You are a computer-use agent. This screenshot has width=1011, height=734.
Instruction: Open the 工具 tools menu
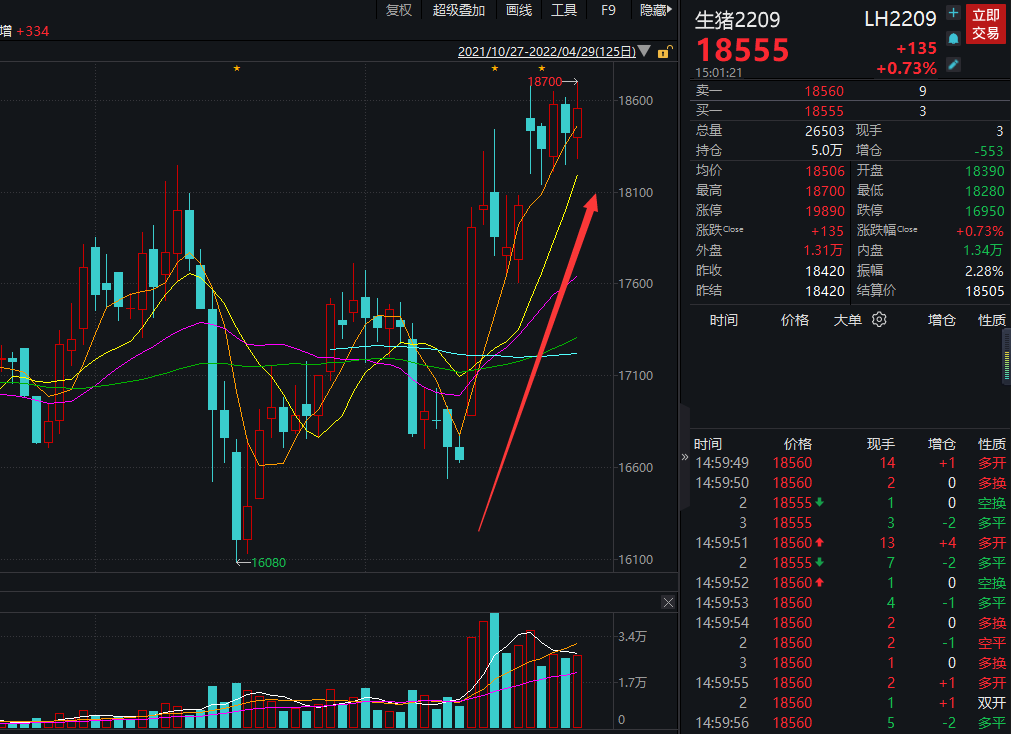pos(564,10)
